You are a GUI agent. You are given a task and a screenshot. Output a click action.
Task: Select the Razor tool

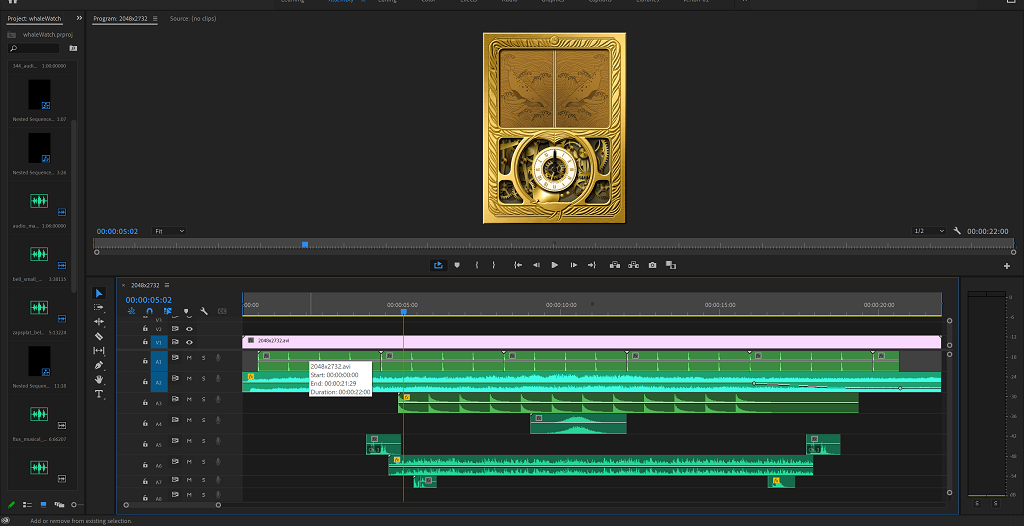point(99,336)
